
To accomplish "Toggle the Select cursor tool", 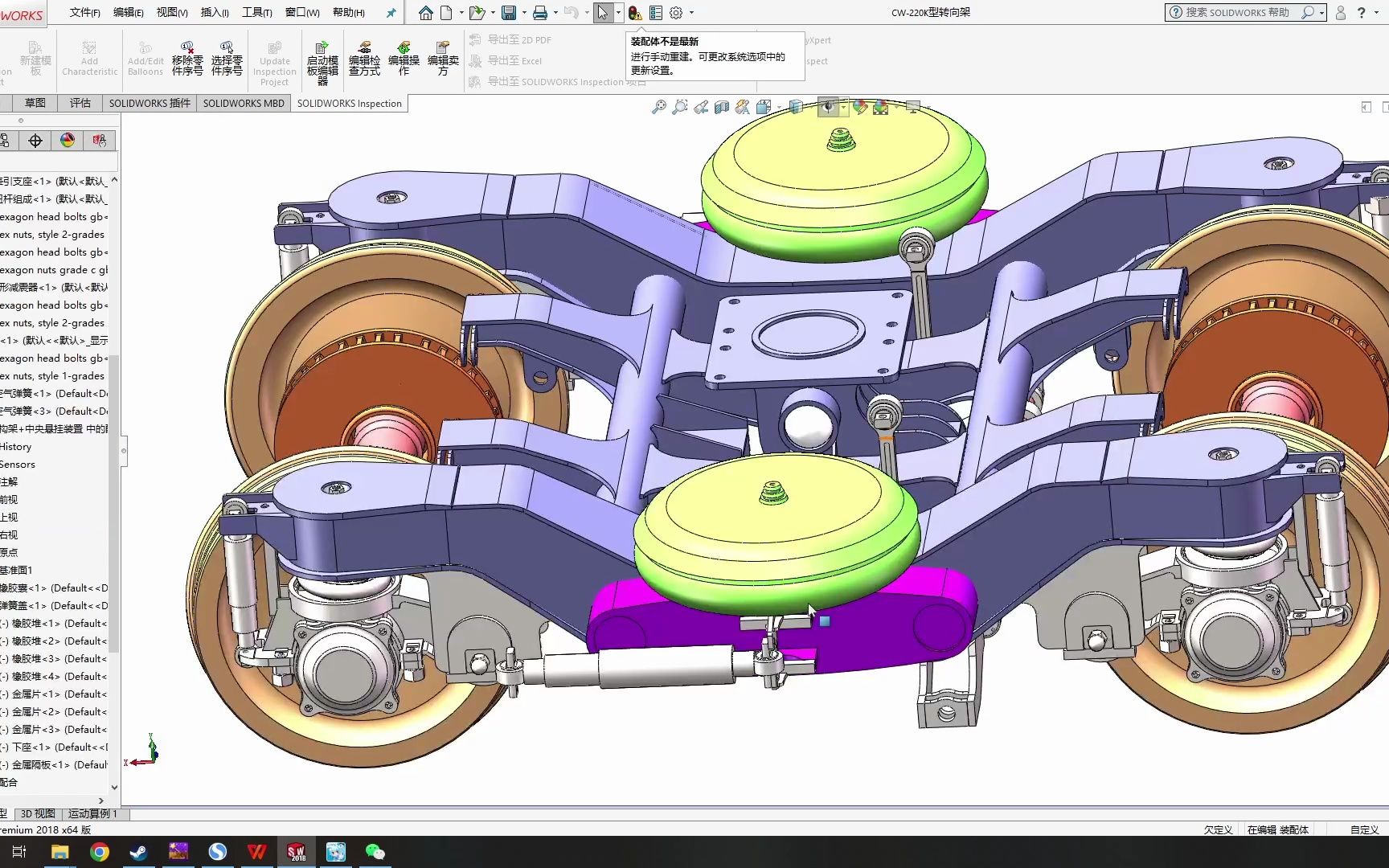I will 602,13.
